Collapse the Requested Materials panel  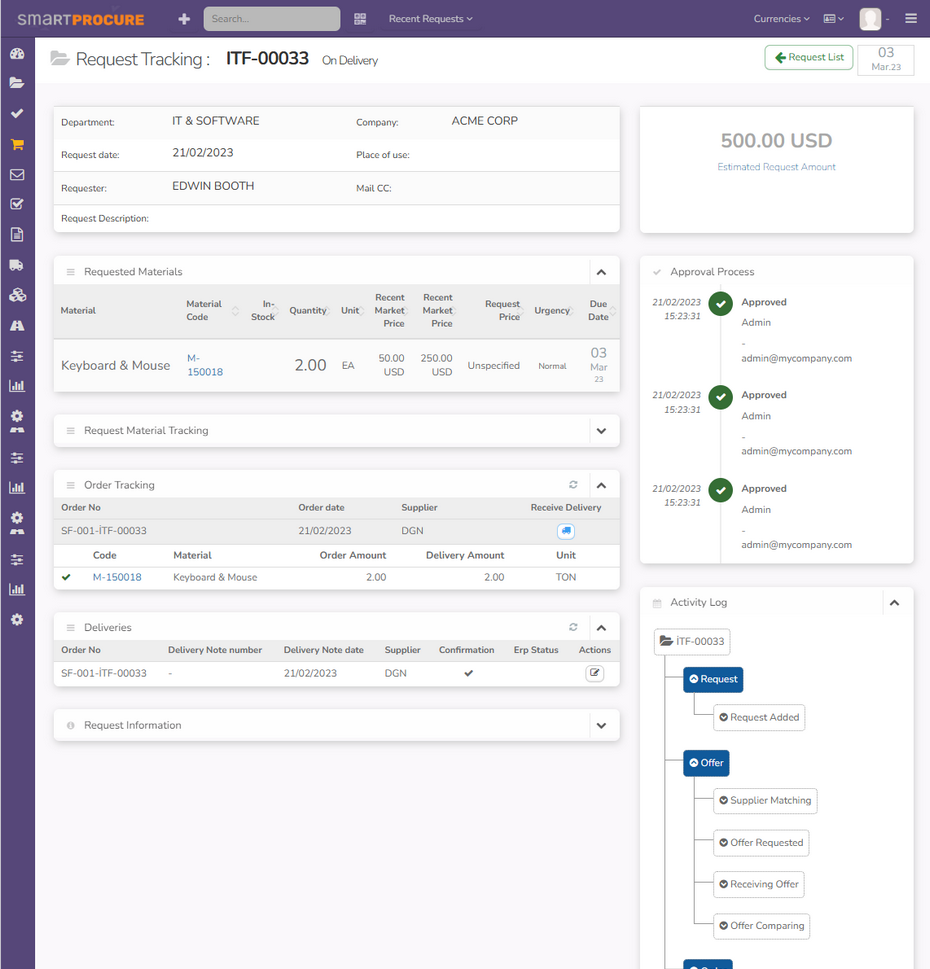tap(601, 272)
